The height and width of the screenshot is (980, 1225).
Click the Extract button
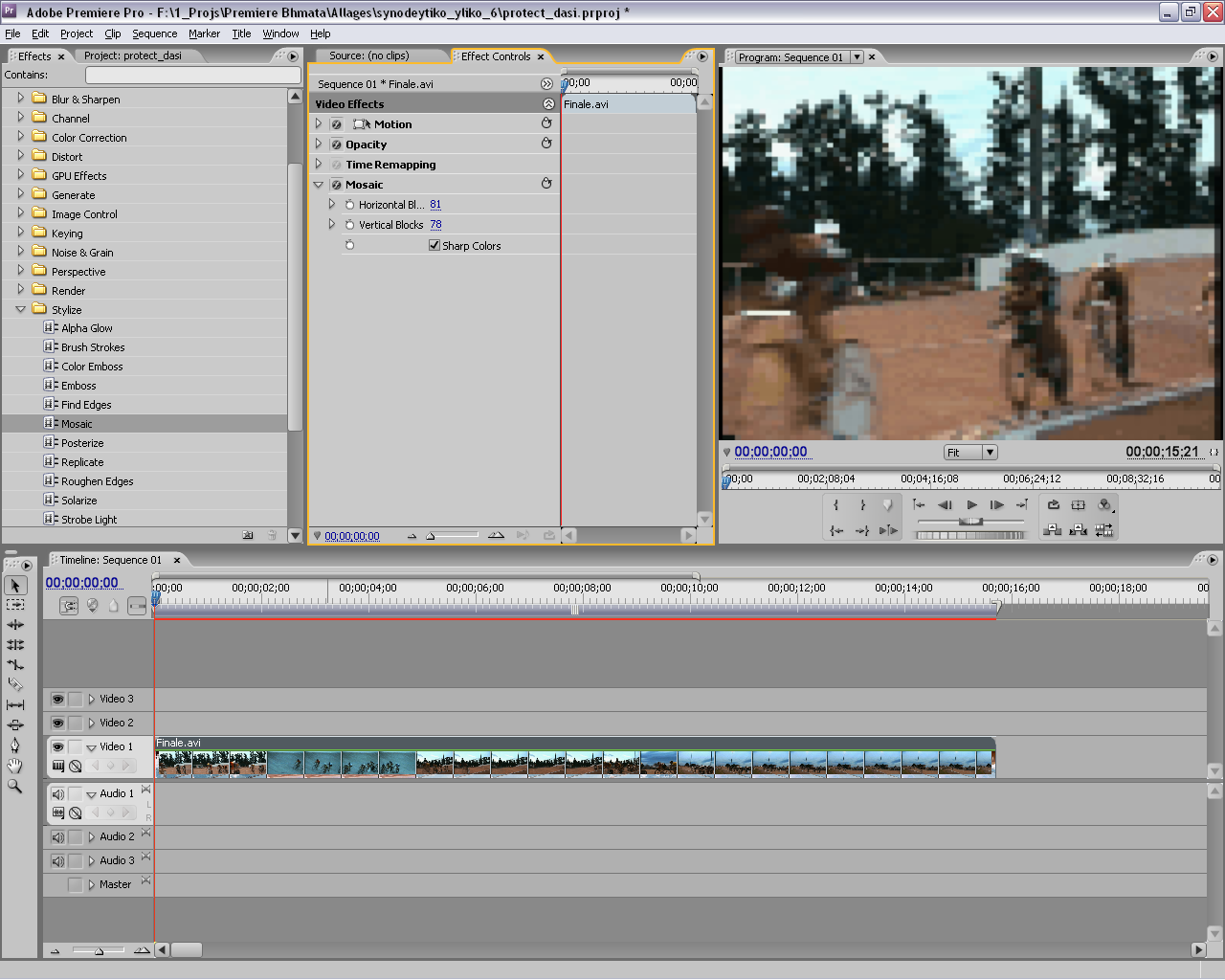tap(1079, 530)
